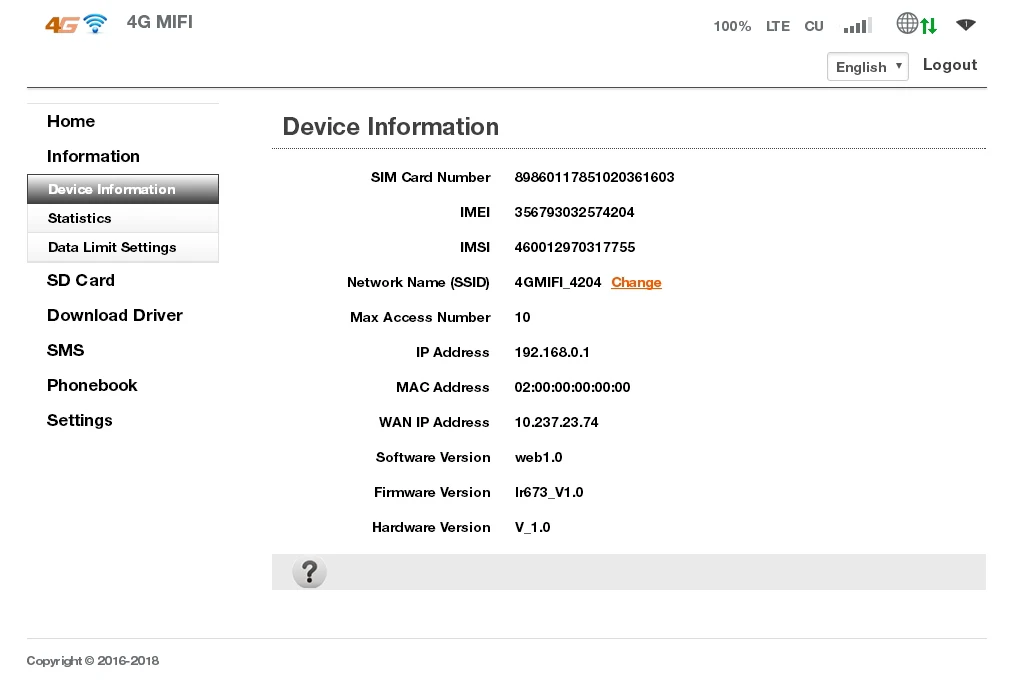Open the English language dropdown

click(866, 66)
